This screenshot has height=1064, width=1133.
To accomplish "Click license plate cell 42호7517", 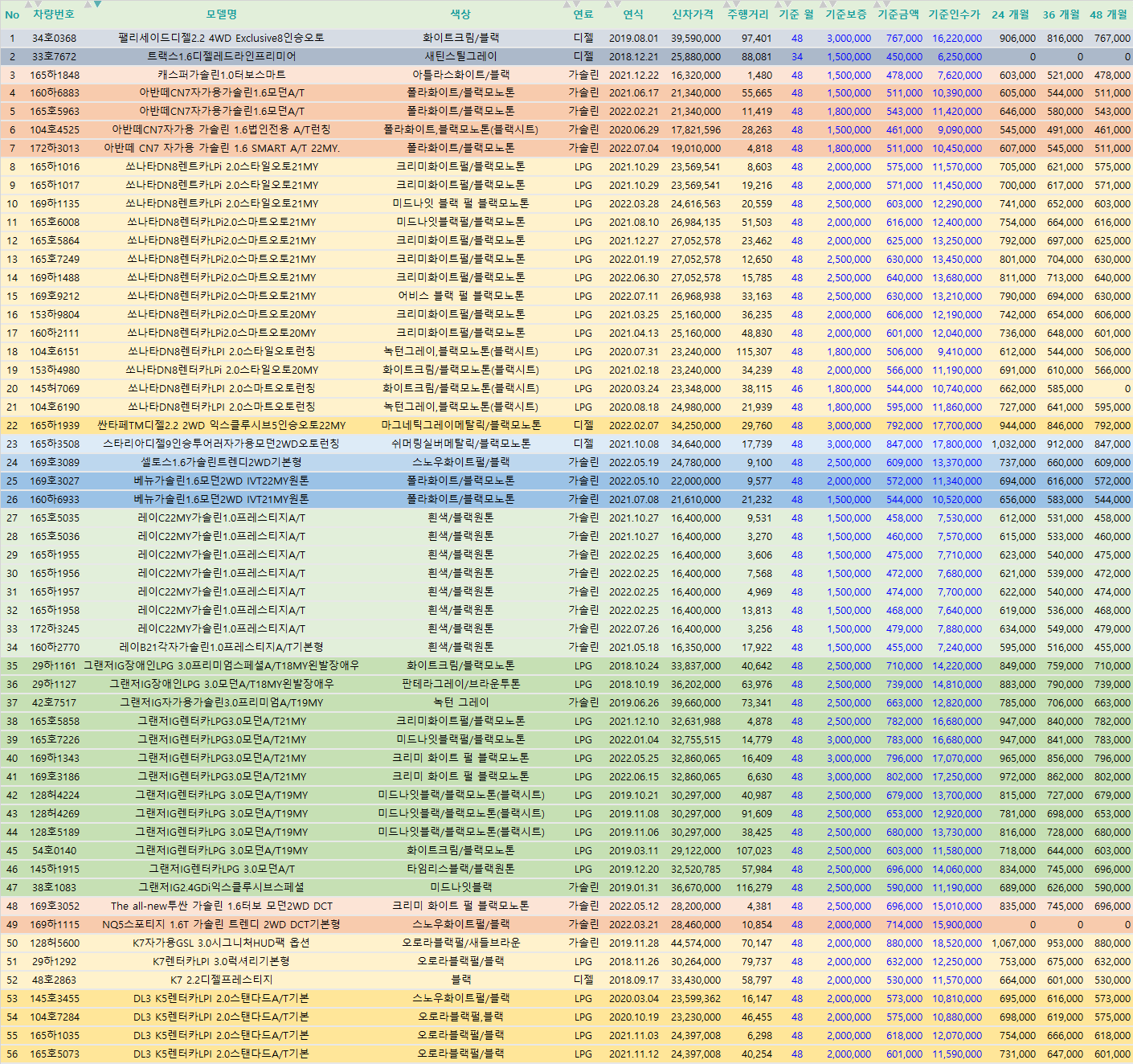I will 54,702.
